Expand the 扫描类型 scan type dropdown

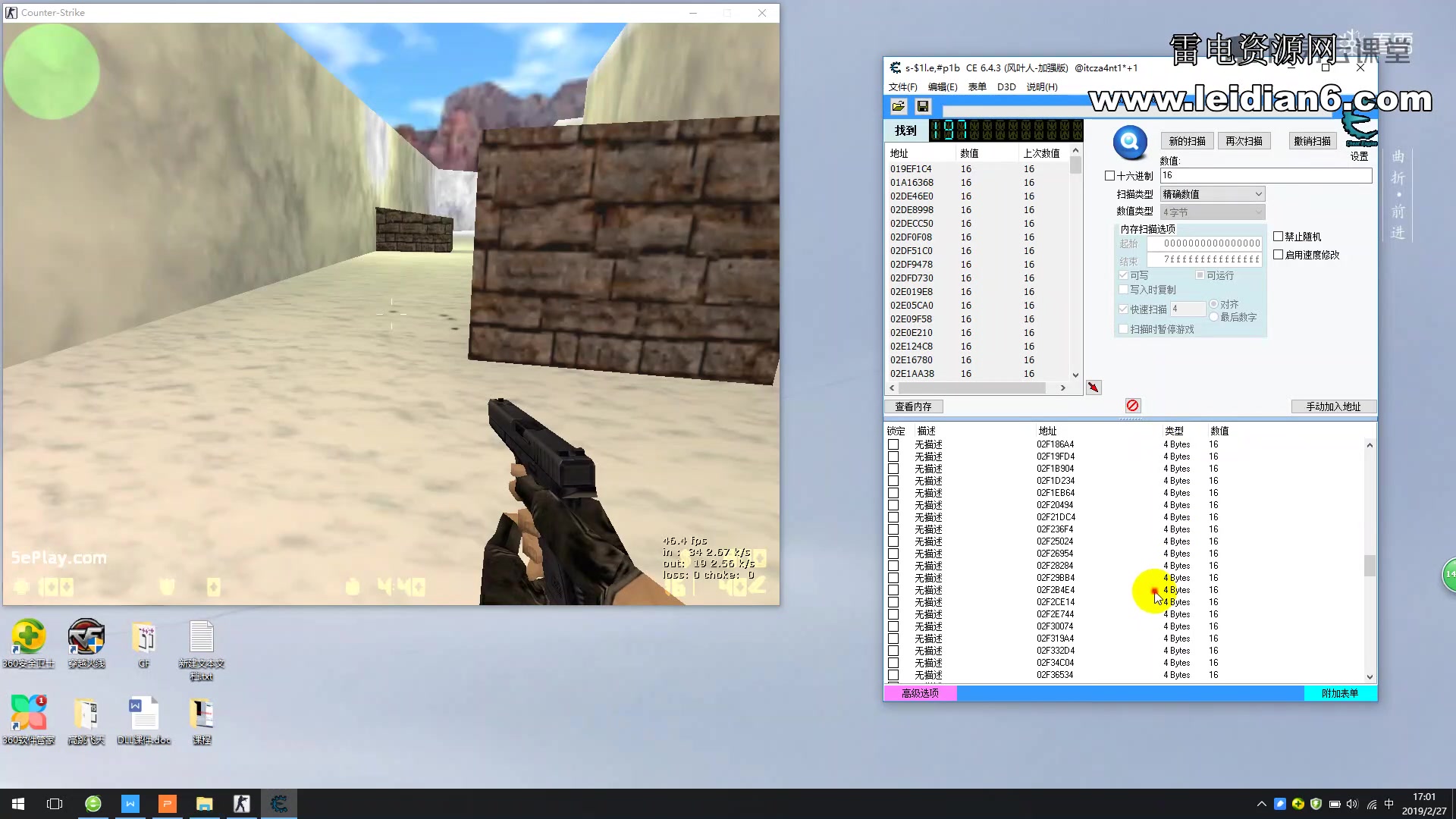pos(1212,194)
